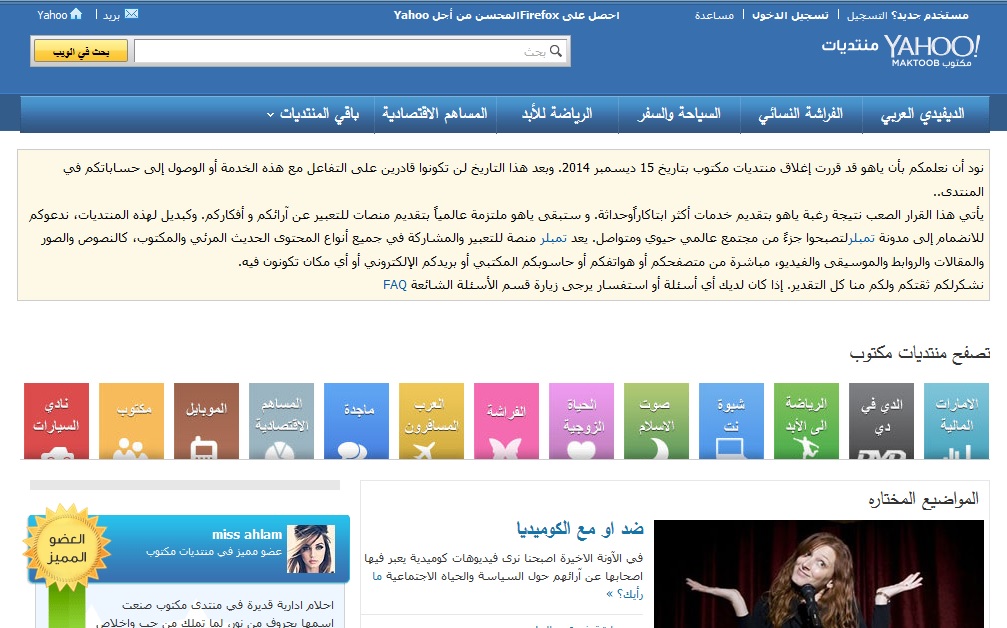The height and width of the screenshot is (628, 1007).
Task: Click the miss ahlam member name
Action: tap(247, 534)
